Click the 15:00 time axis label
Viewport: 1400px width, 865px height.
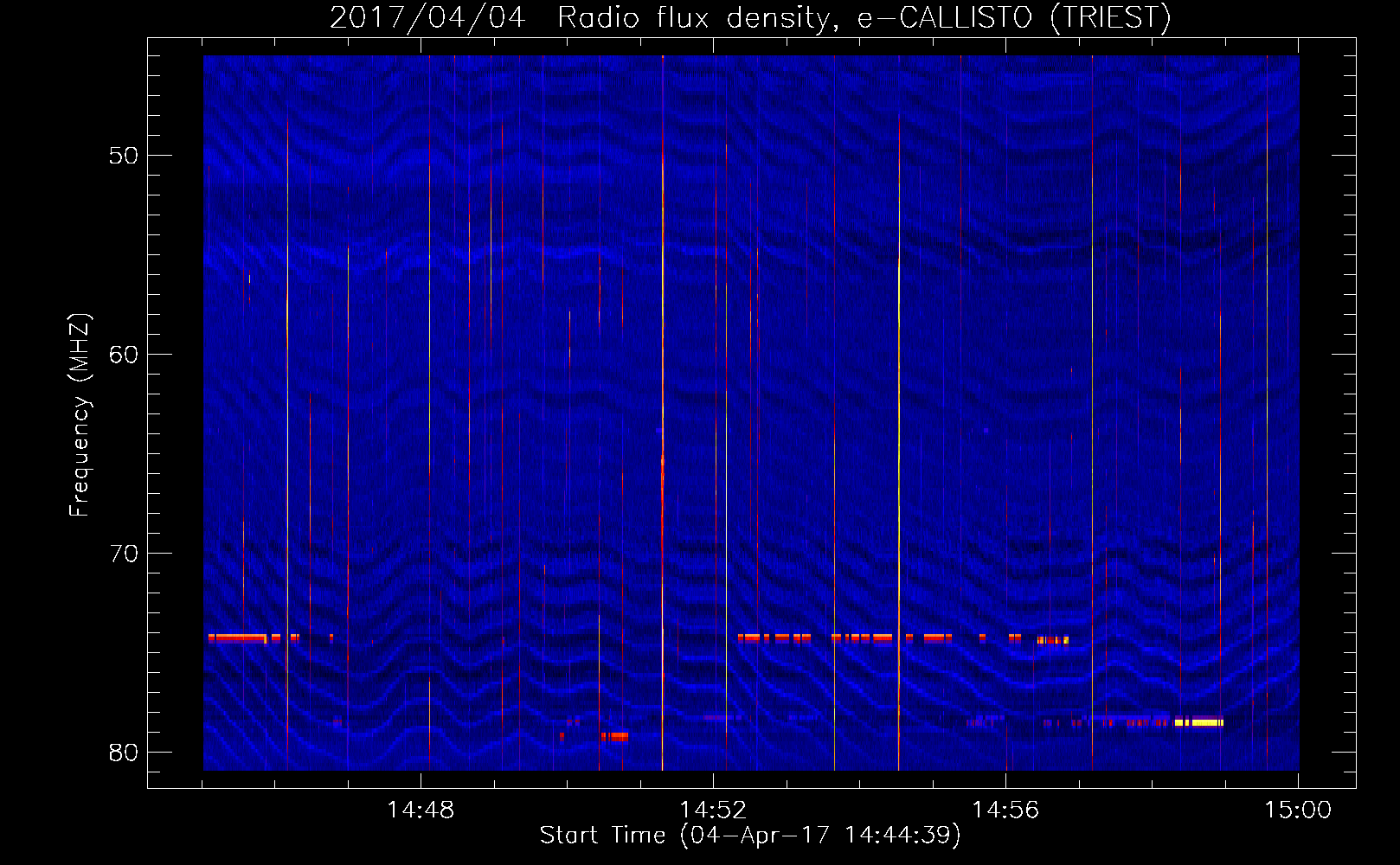pos(1298,810)
